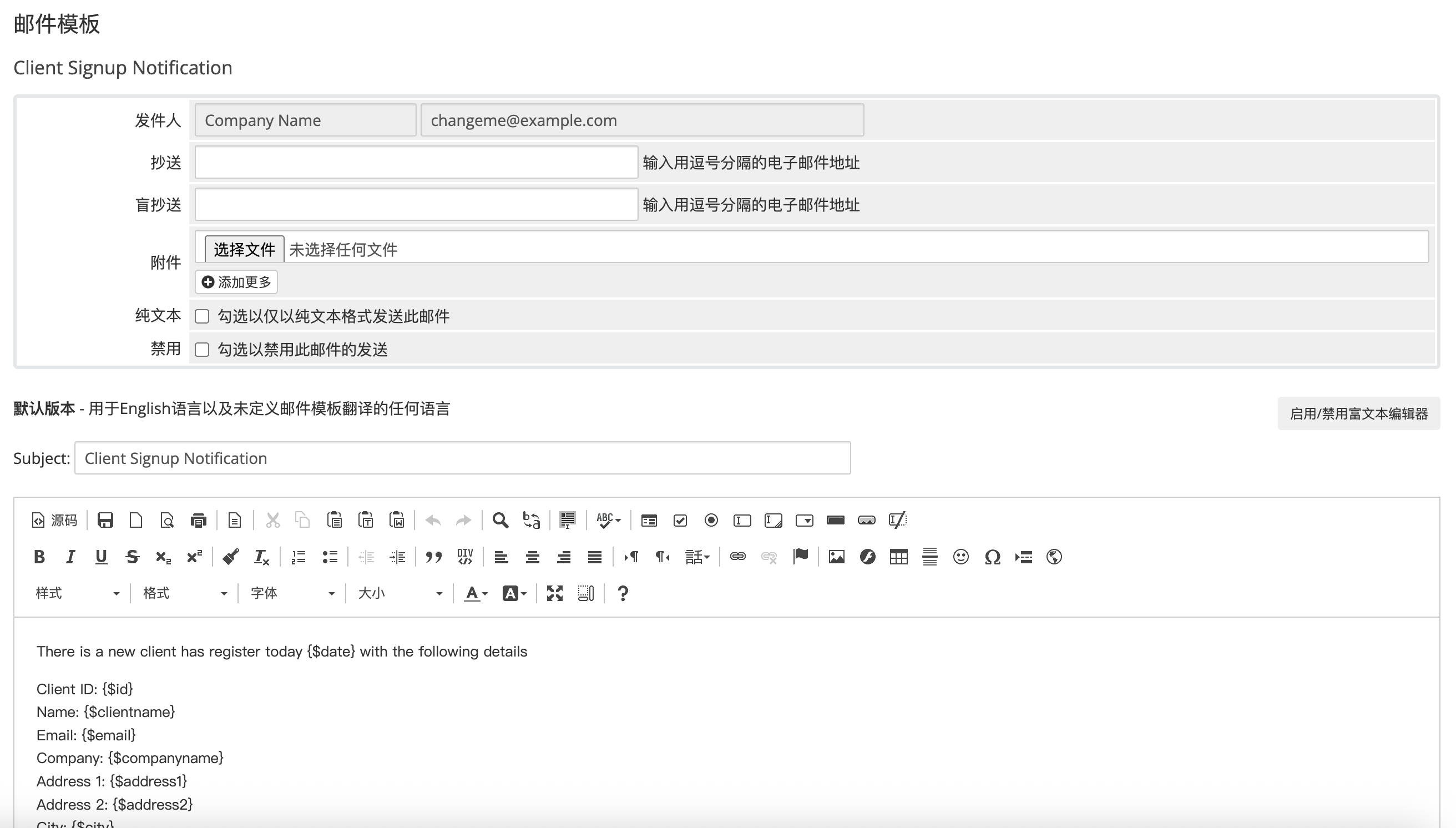Insert special character Omega icon

[x=992, y=557]
